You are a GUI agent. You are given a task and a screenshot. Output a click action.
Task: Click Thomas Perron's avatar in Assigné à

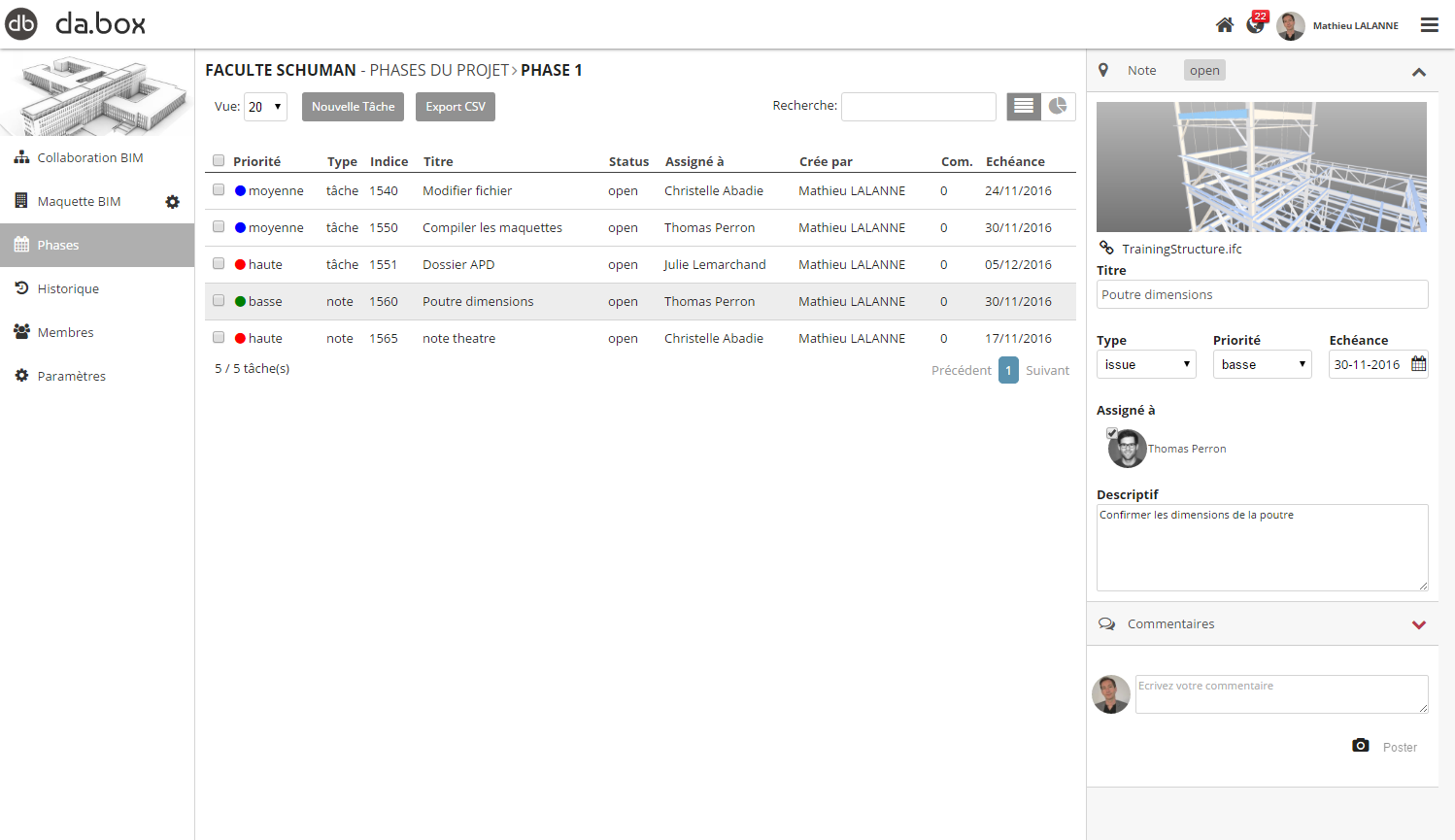pos(1128,449)
